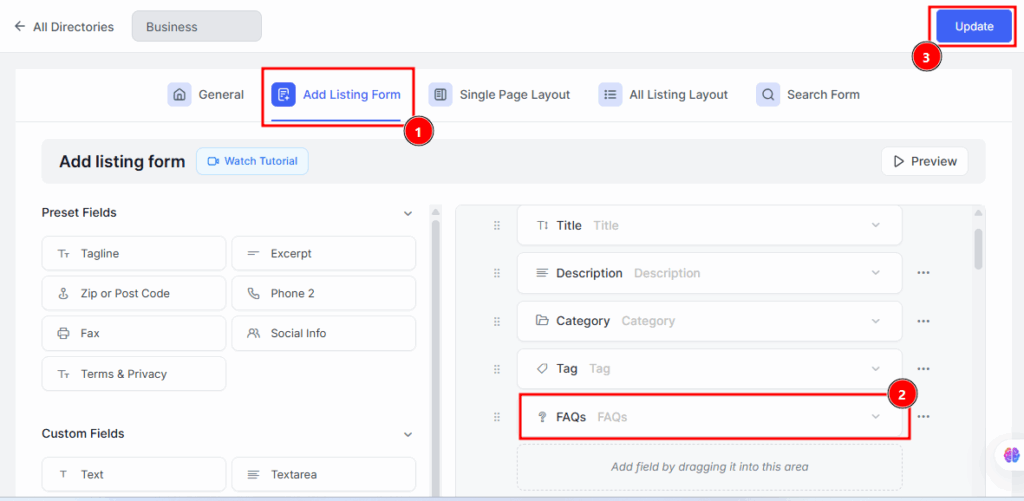The height and width of the screenshot is (501, 1024).
Task: Expand the Description field chevron
Action: pyautogui.click(x=876, y=273)
